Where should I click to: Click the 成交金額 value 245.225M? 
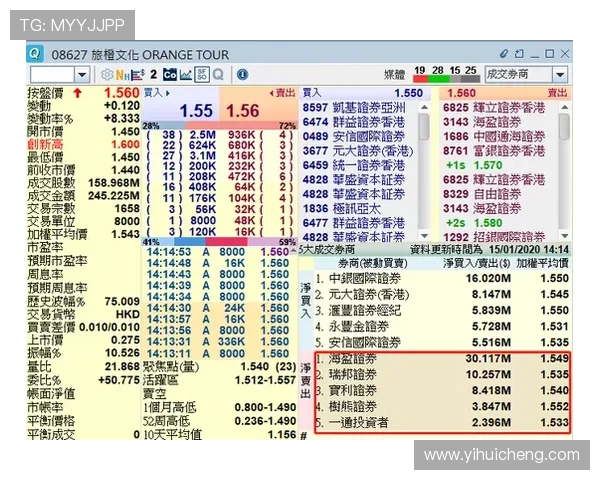(x=114, y=196)
